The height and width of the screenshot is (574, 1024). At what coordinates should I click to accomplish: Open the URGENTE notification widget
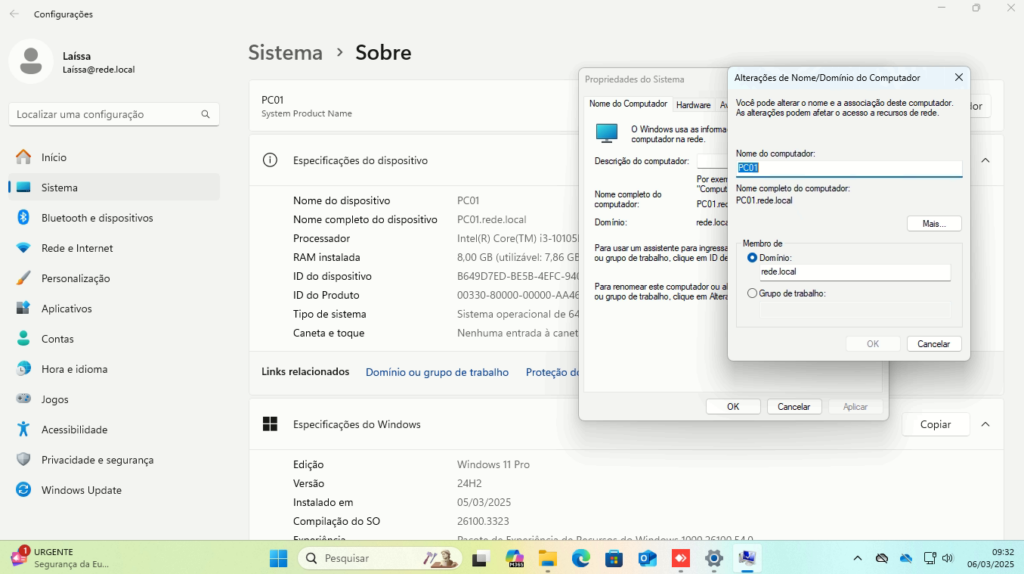pyautogui.click(x=60, y=558)
